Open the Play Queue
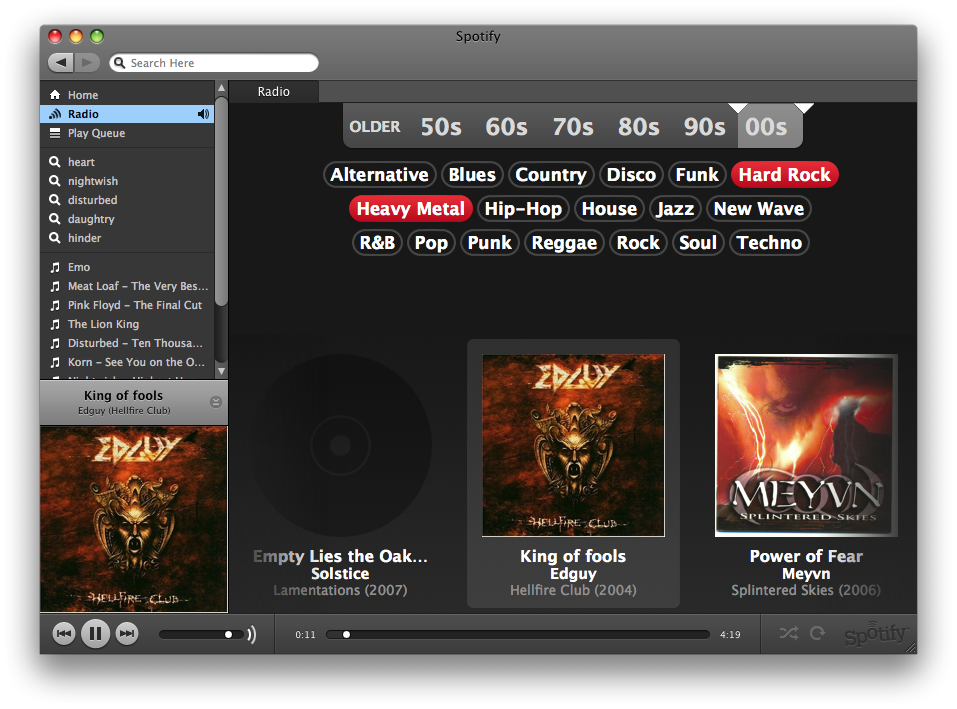957x709 pixels. pyautogui.click(x=96, y=133)
